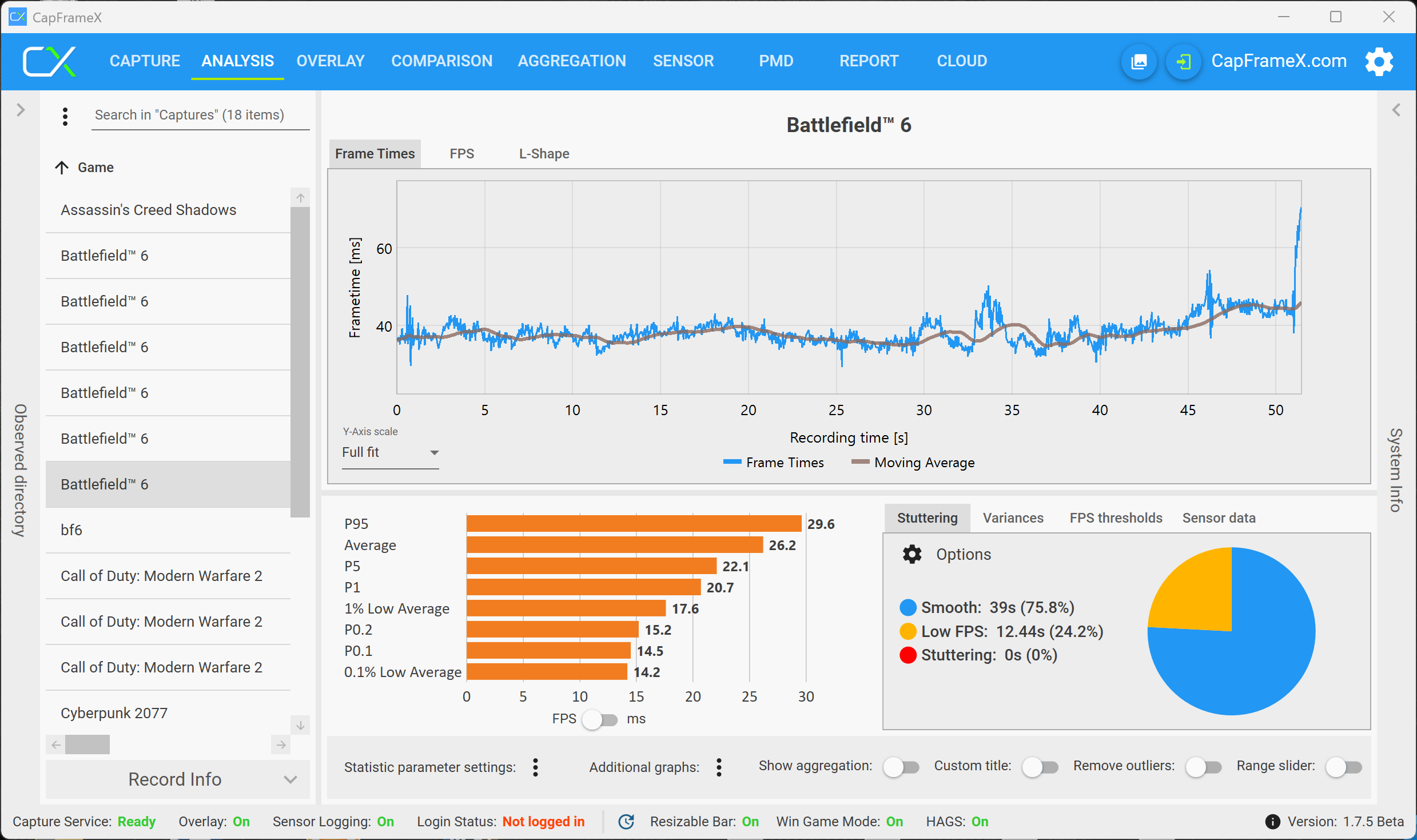Open Additional graphs three-dot menu

pos(719,767)
